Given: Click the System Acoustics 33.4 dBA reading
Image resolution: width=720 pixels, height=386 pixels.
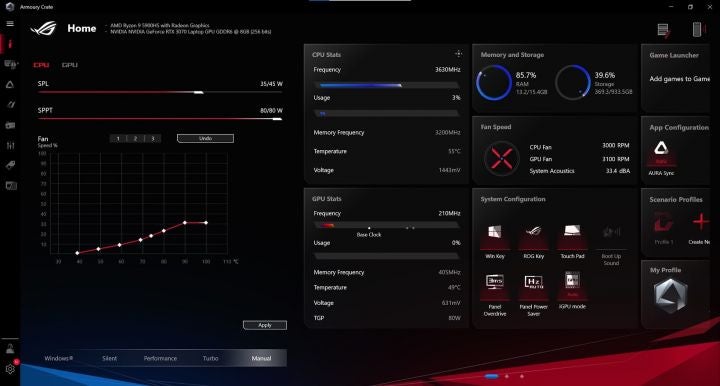Looking at the screenshot, I should click(x=618, y=171).
